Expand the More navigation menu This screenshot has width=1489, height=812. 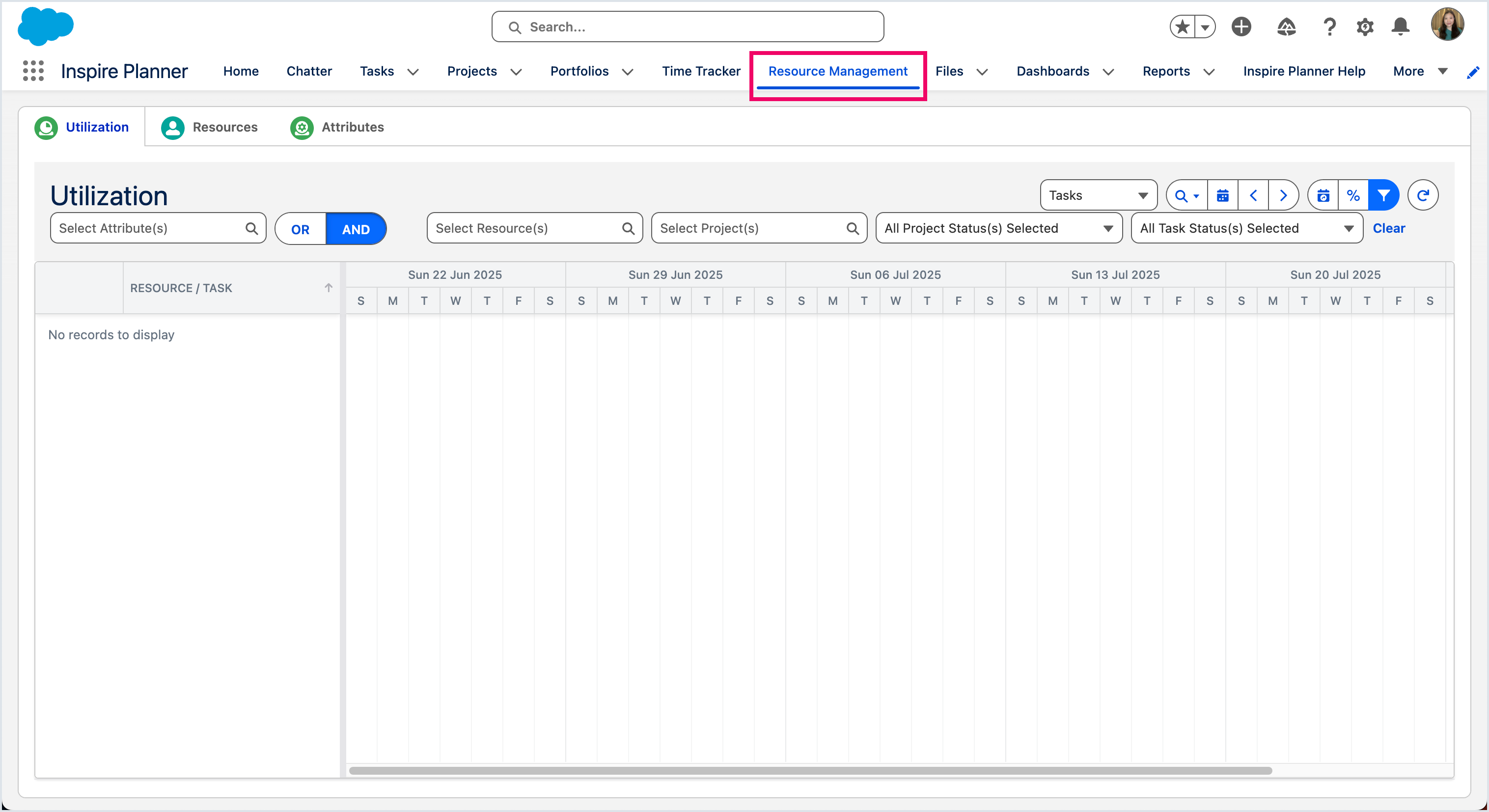pos(1420,71)
